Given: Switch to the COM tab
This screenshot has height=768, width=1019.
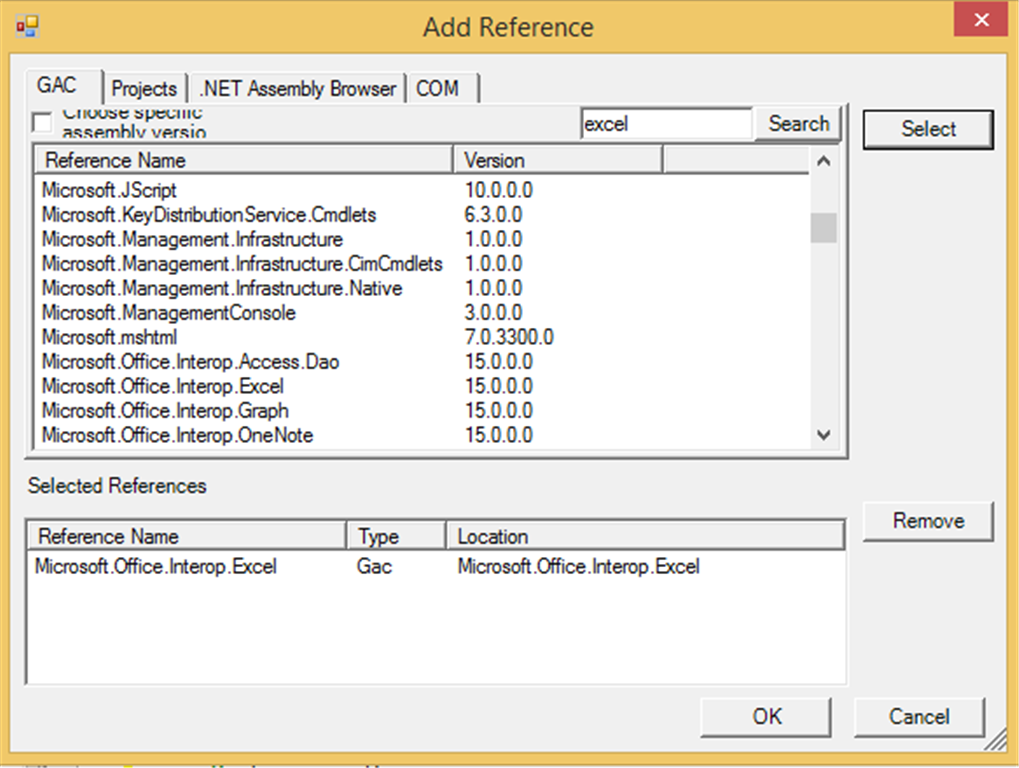Looking at the screenshot, I should click(443, 88).
